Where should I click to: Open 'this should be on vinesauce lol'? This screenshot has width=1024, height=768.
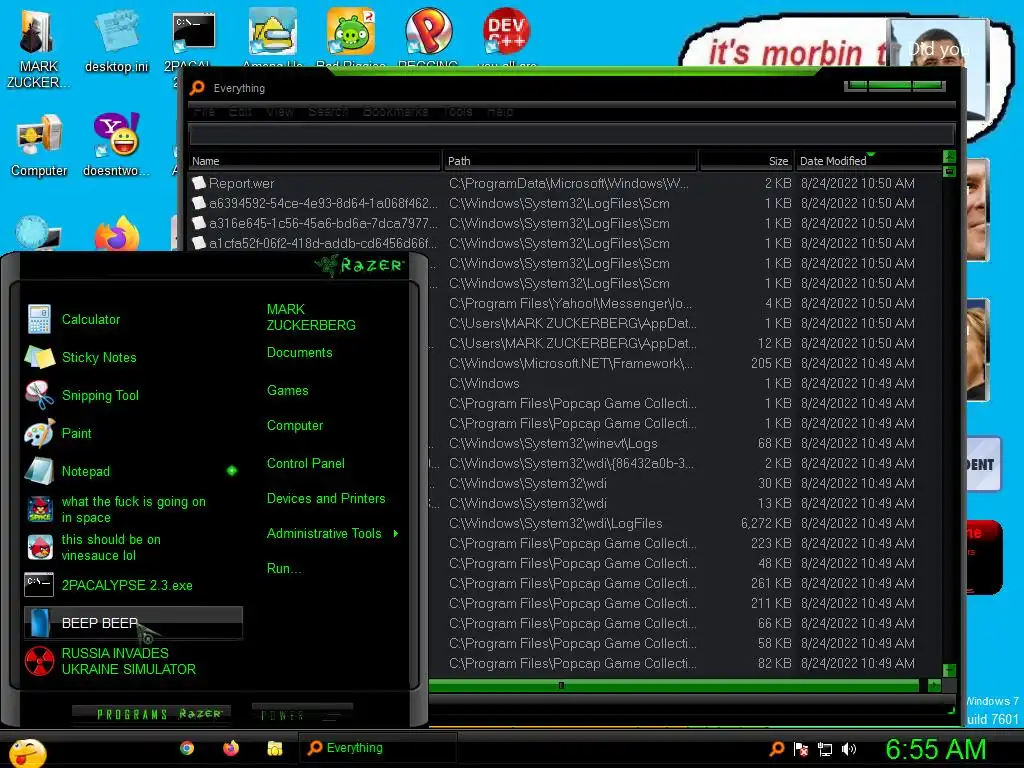pyautogui.click(x=131, y=547)
